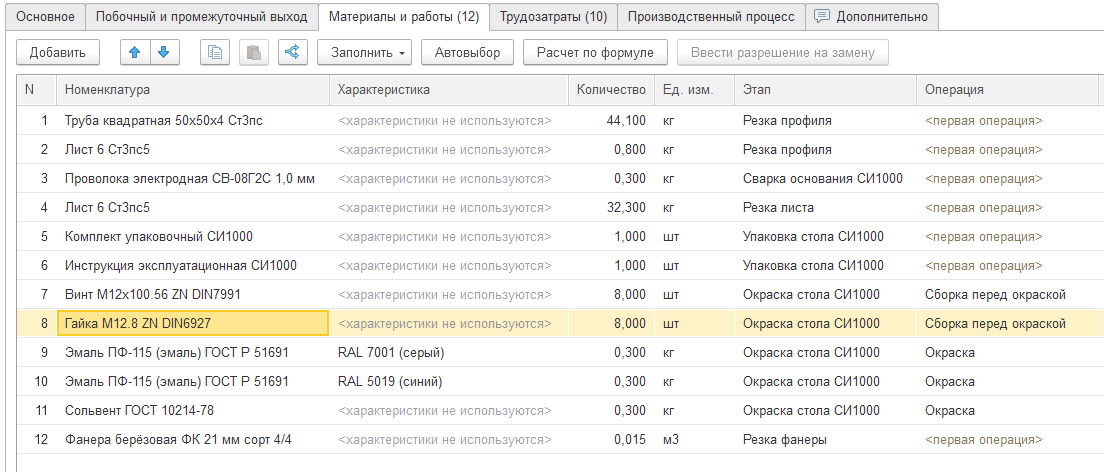Open the Заполнить dropdown menu
1104x472 pixels.
pyautogui.click(x=364, y=52)
